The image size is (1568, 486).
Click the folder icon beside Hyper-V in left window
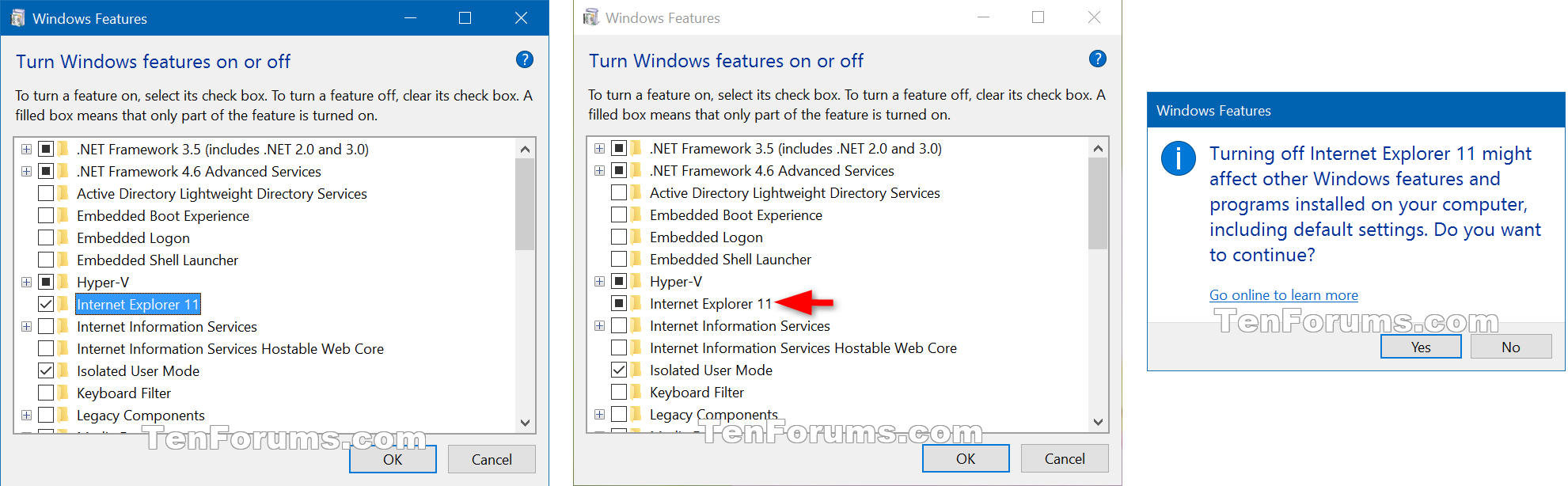63,282
